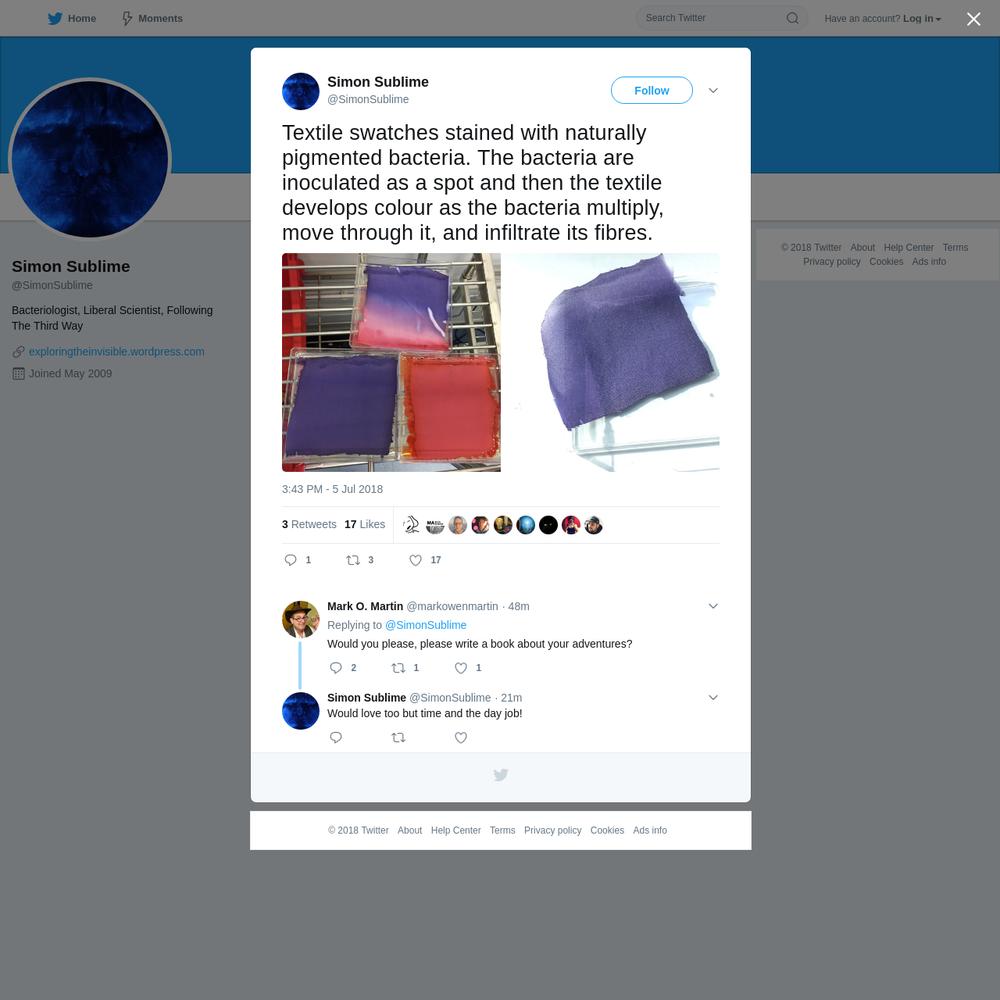Click the retweet icon with count 3
The width and height of the screenshot is (1000, 1000).
[x=353, y=560]
